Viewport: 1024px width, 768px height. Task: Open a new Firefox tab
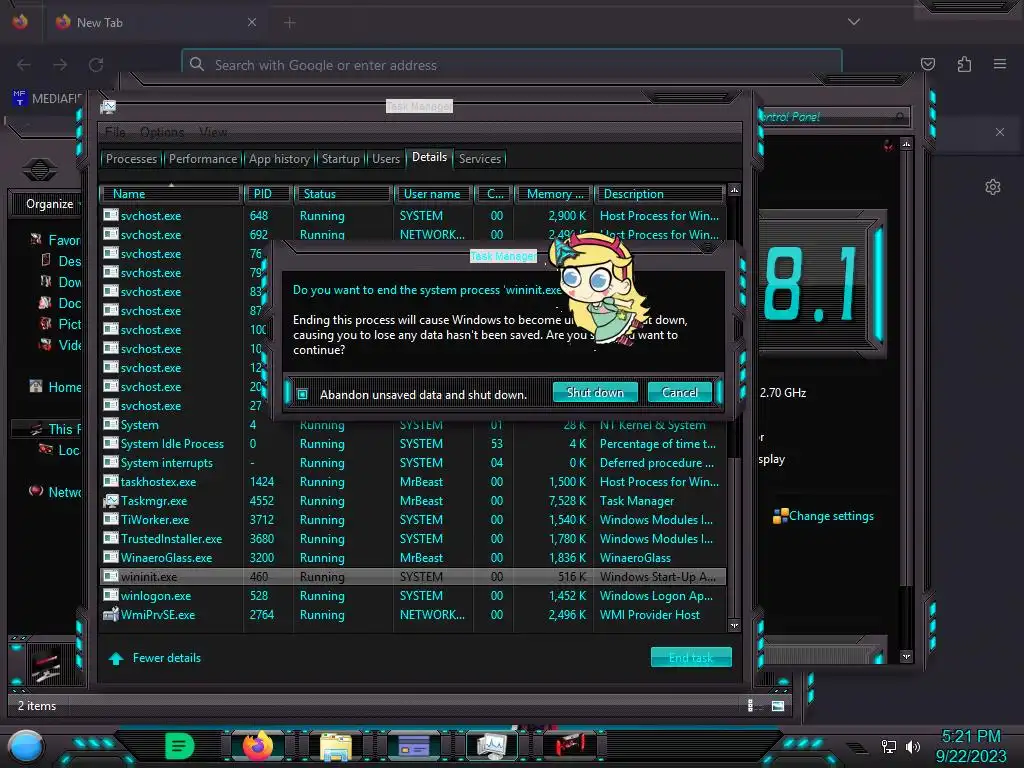(x=290, y=23)
